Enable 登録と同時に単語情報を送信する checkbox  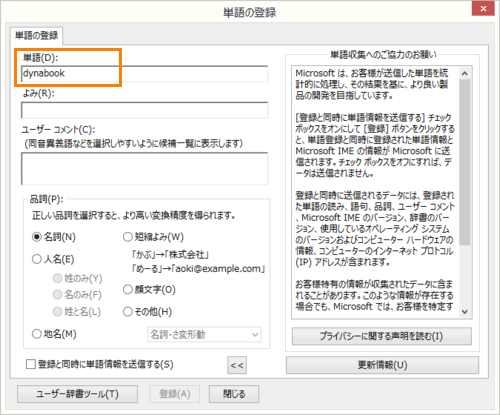click(31, 364)
